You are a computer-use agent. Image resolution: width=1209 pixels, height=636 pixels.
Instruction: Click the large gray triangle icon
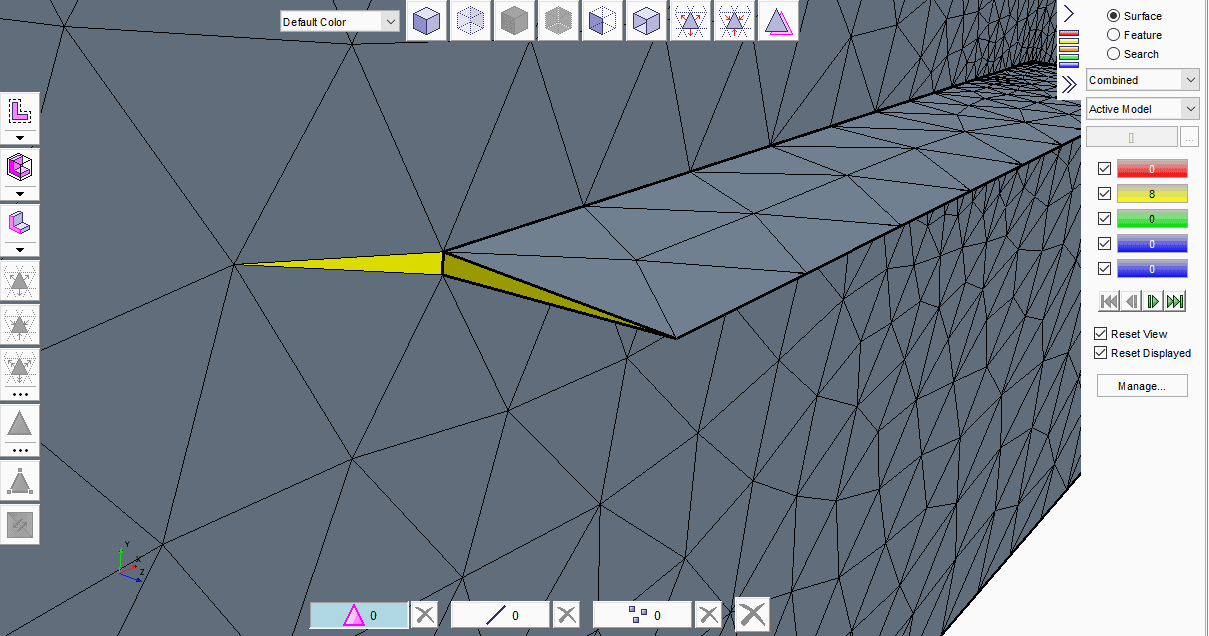(19, 424)
